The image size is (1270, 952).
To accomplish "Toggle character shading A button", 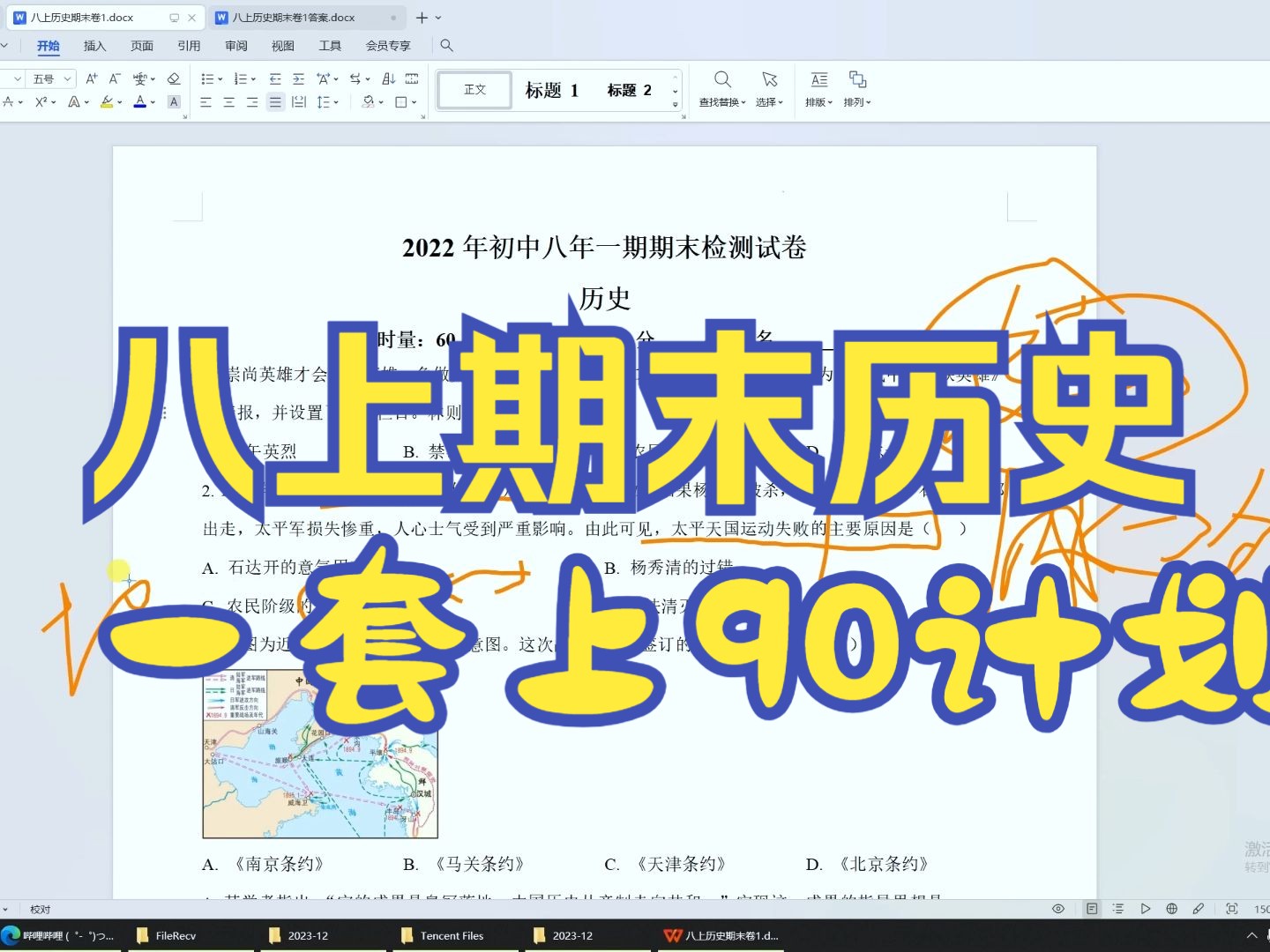I will click(x=174, y=102).
